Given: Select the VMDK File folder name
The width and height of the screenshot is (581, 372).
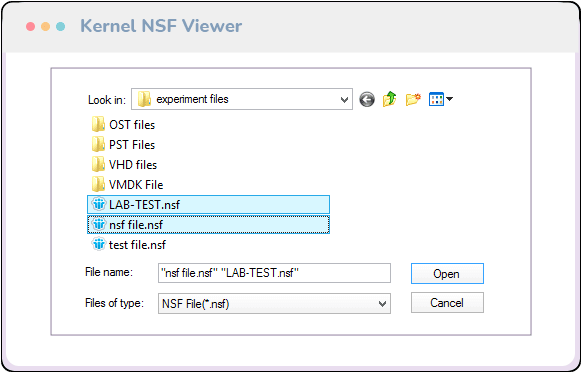Looking at the screenshot, I should [136, 185].
